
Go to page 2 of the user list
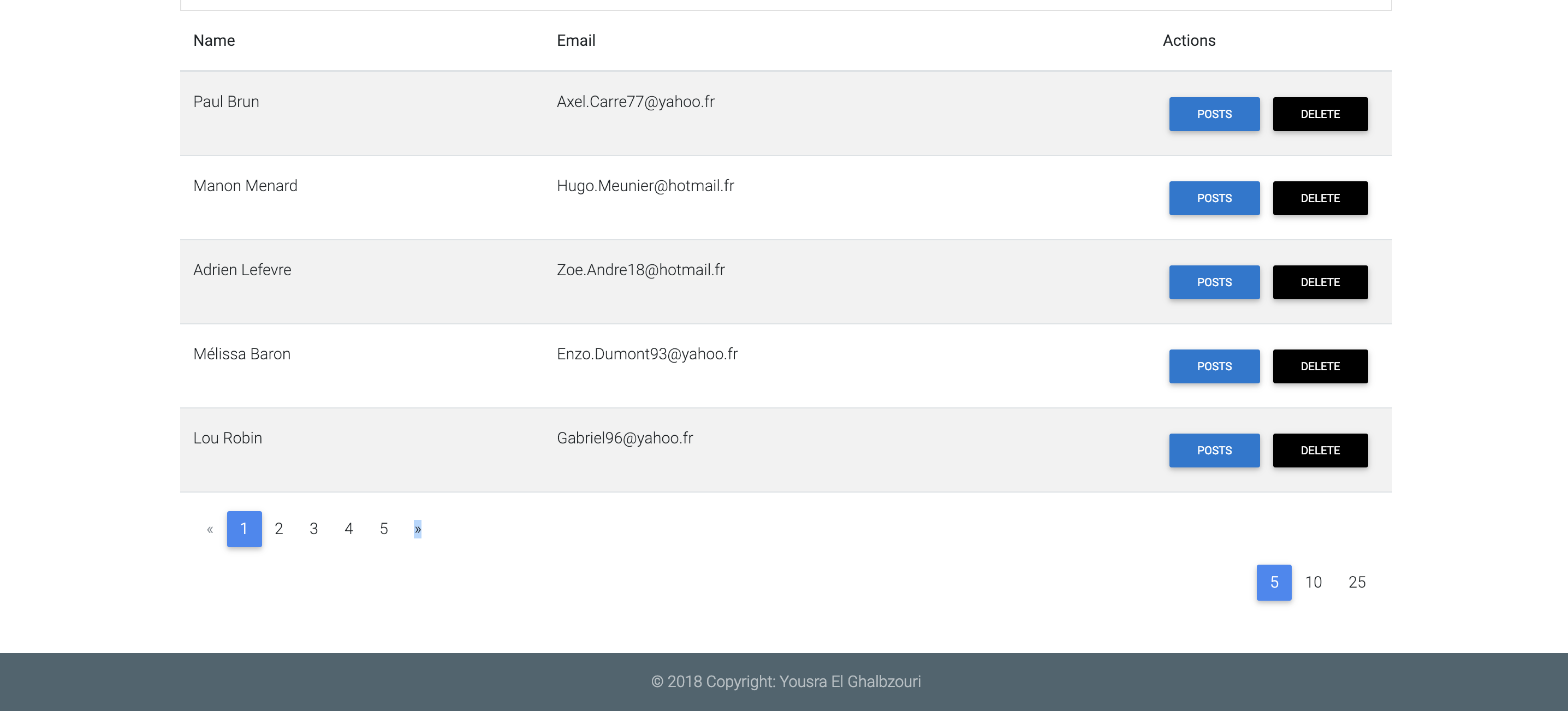(x=279, y=529)
